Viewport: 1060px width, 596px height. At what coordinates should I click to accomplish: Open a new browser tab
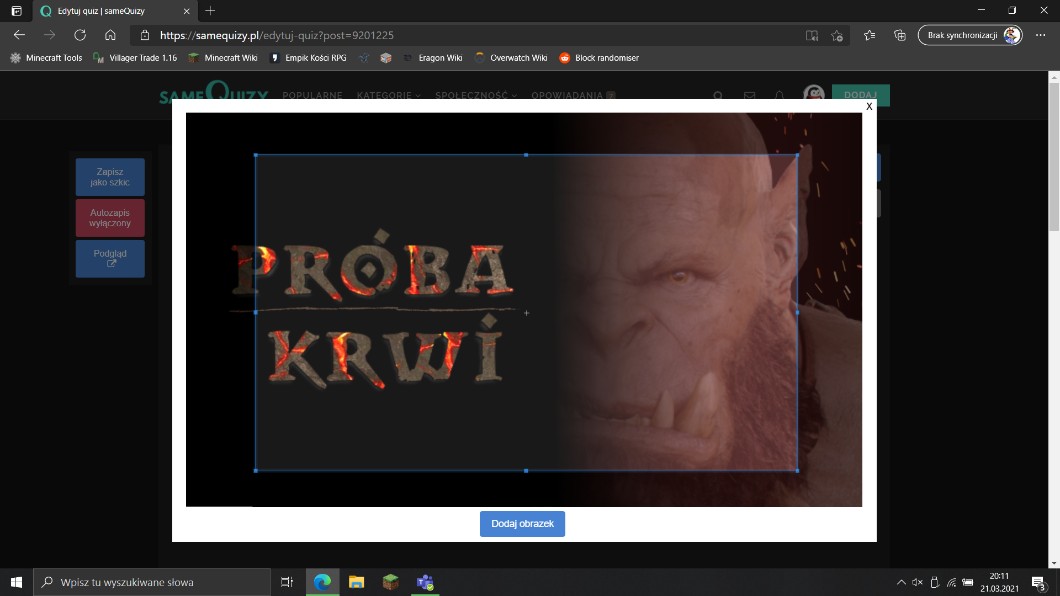pos(210,10)
